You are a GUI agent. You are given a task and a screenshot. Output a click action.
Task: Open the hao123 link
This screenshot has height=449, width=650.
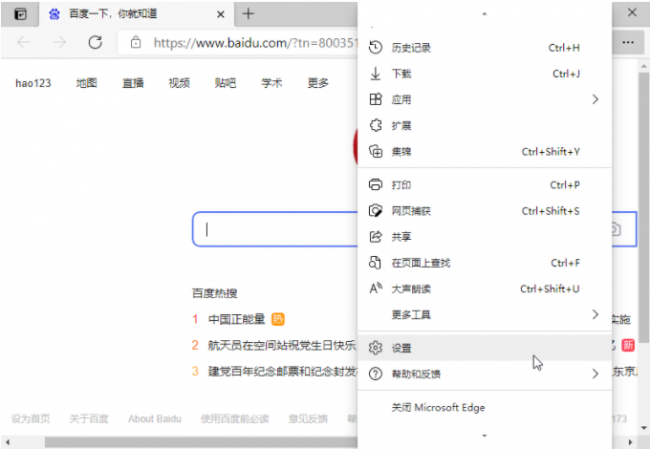[x=33, y=83]
